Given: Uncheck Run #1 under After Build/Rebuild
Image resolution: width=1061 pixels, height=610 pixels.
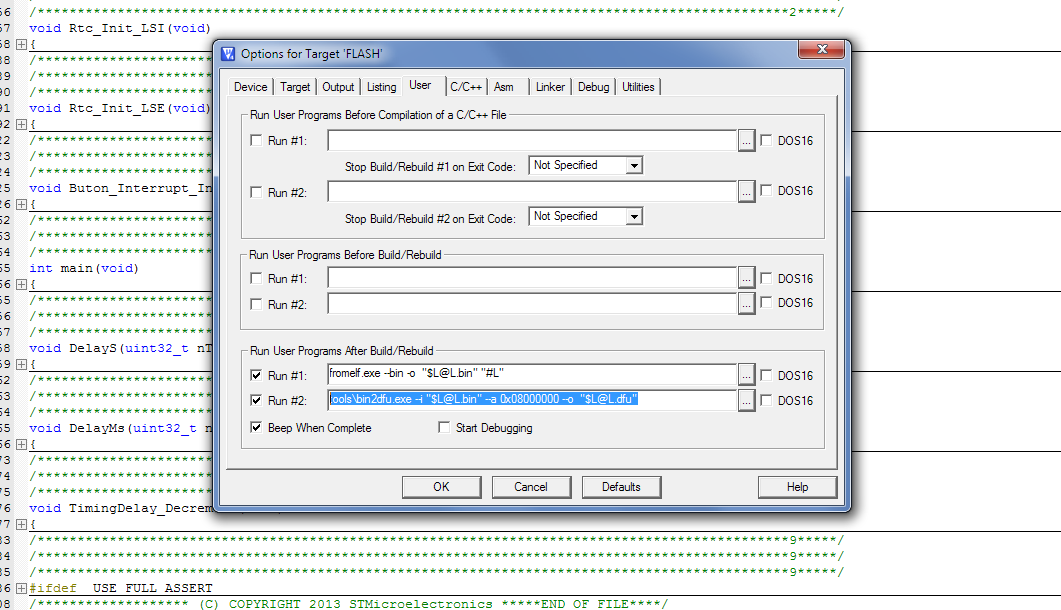Looking at the screenshot, I should click(256, 375).
